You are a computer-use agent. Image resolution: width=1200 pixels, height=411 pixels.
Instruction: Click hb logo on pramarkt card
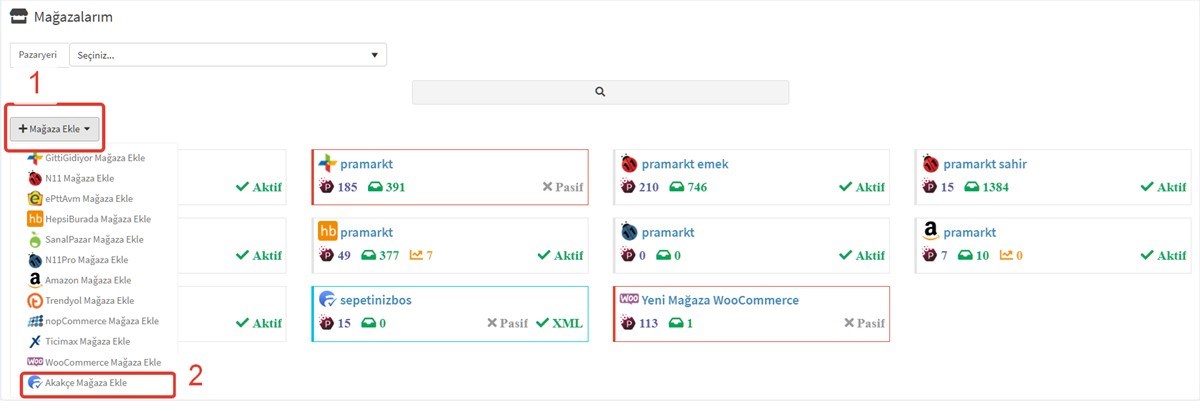[x=328, y=231]
